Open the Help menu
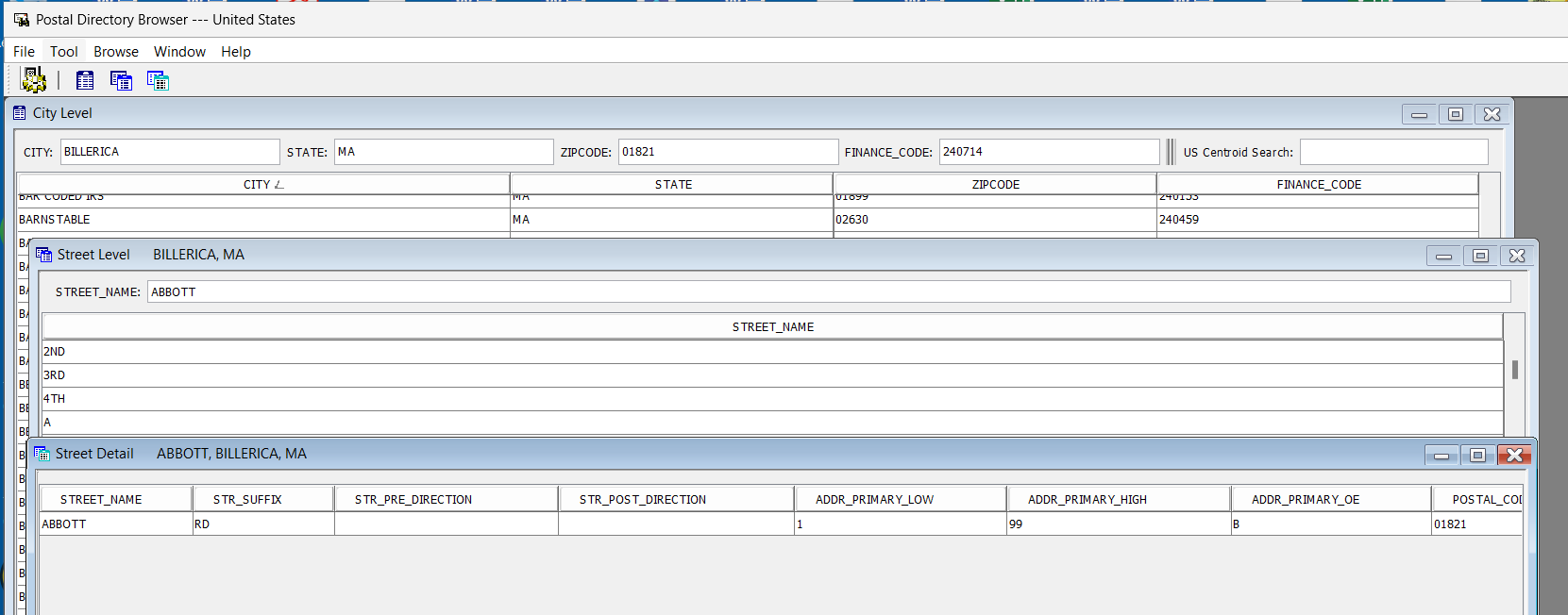 click(x=236, y=52)
